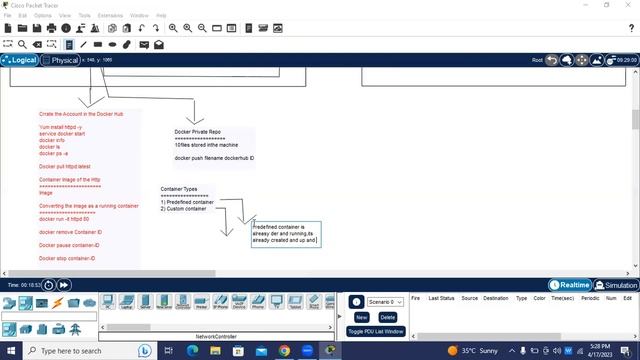Image resolution: width=640 pixels, height=360 pixels.
Task: Activate the Place Note tool
Action: pos(69,44)
